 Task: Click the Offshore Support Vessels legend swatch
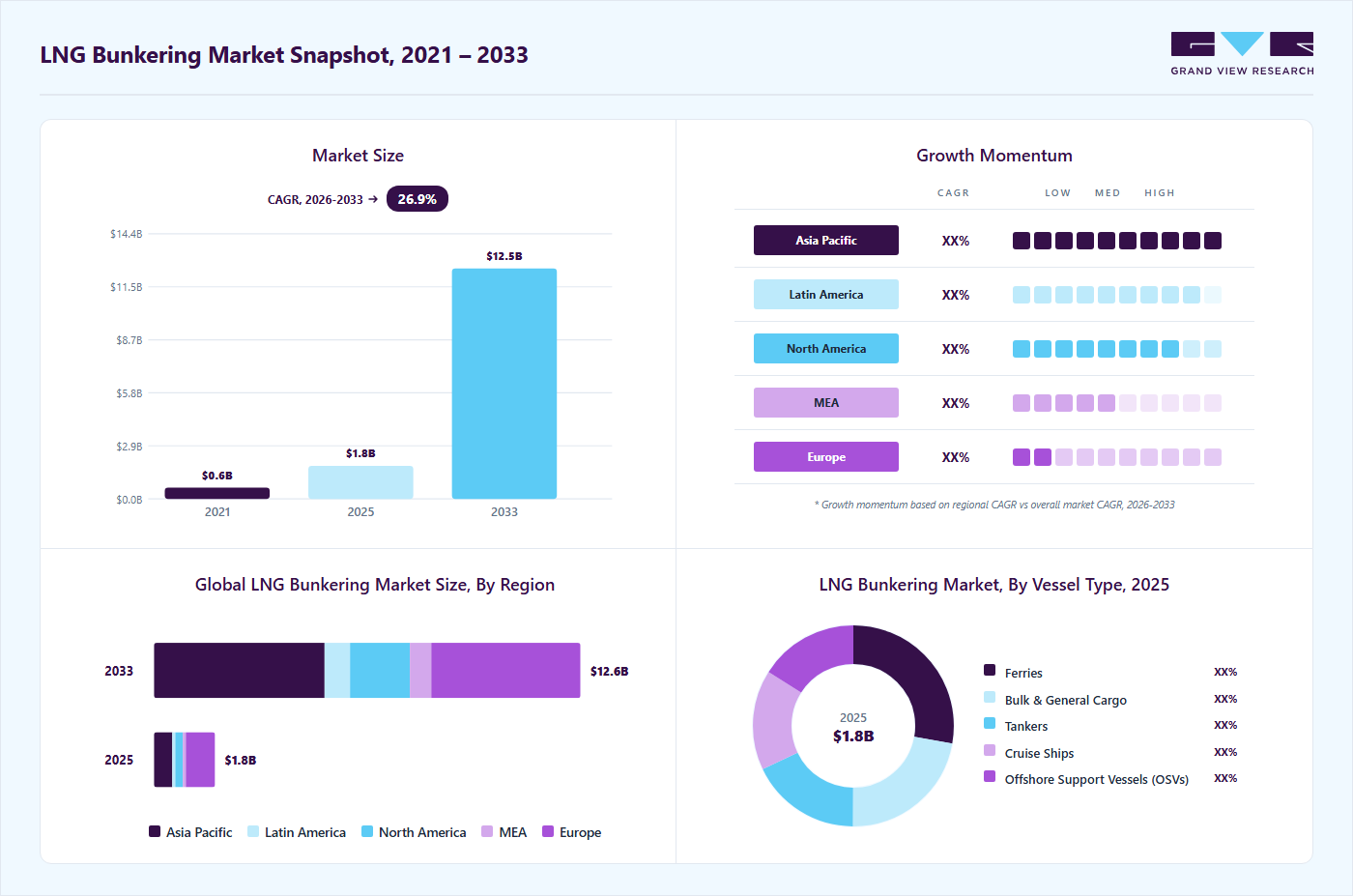pos(990,776)
